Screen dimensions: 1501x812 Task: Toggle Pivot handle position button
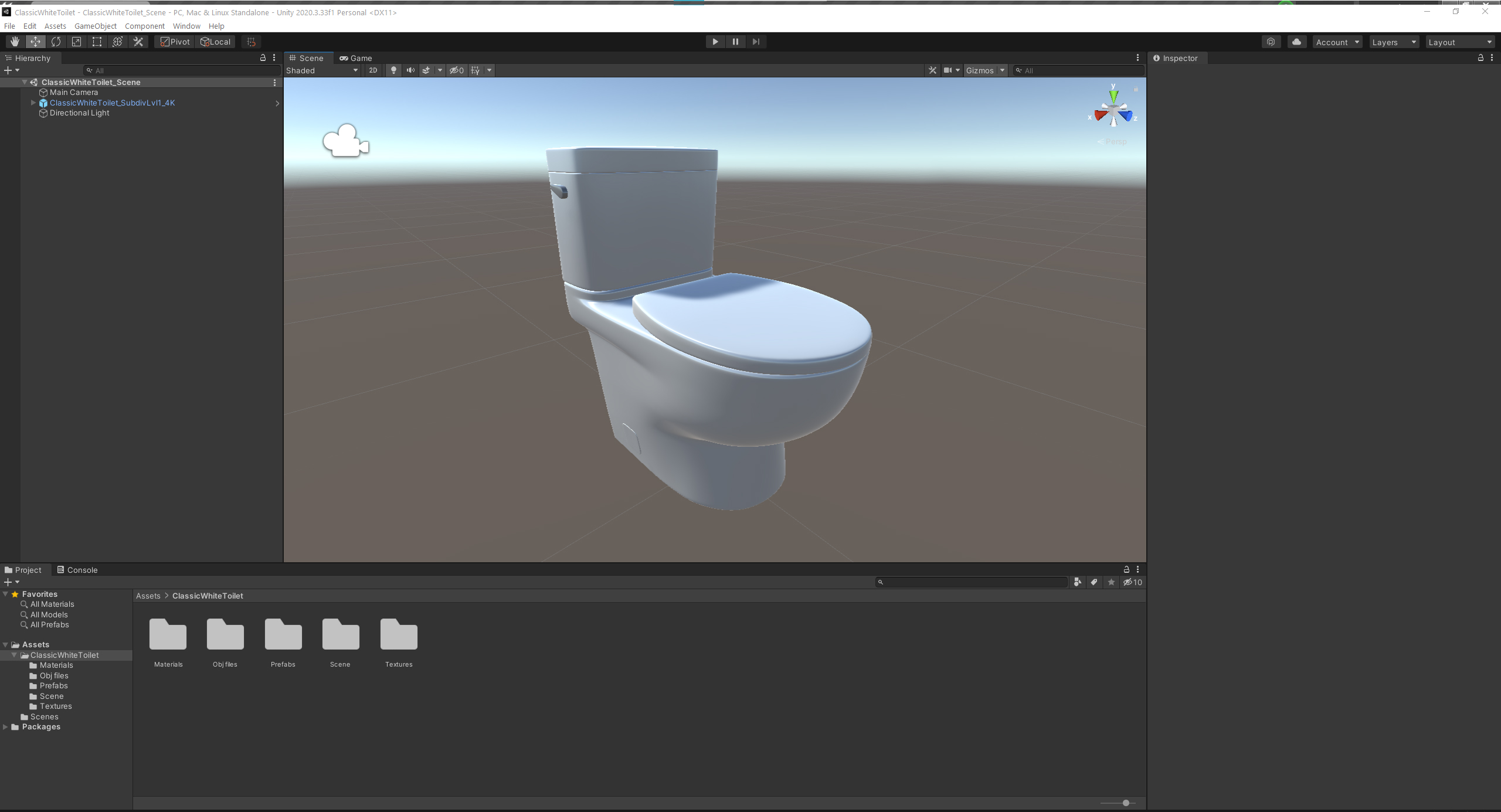pyautogui.click(x=175, y=42)
